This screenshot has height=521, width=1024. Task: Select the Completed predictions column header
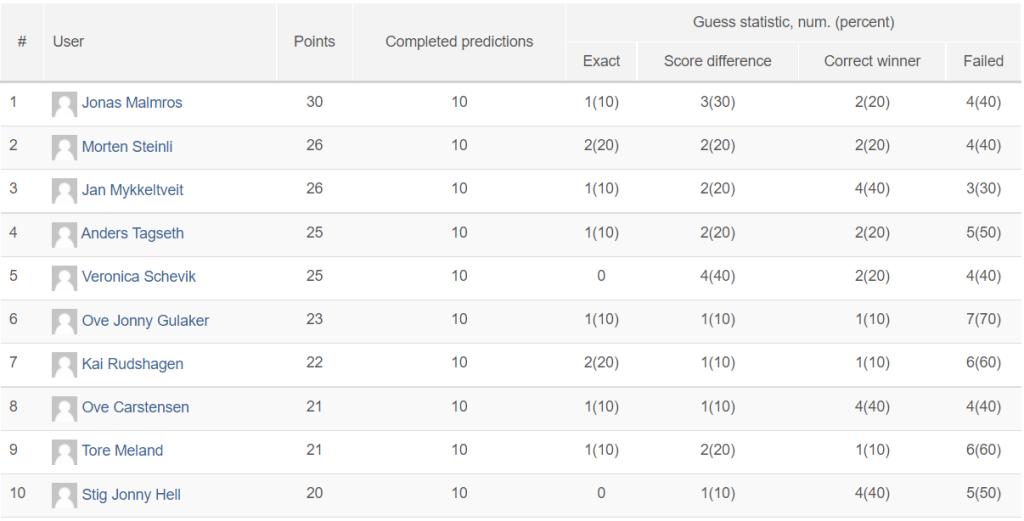coord(459,42)
